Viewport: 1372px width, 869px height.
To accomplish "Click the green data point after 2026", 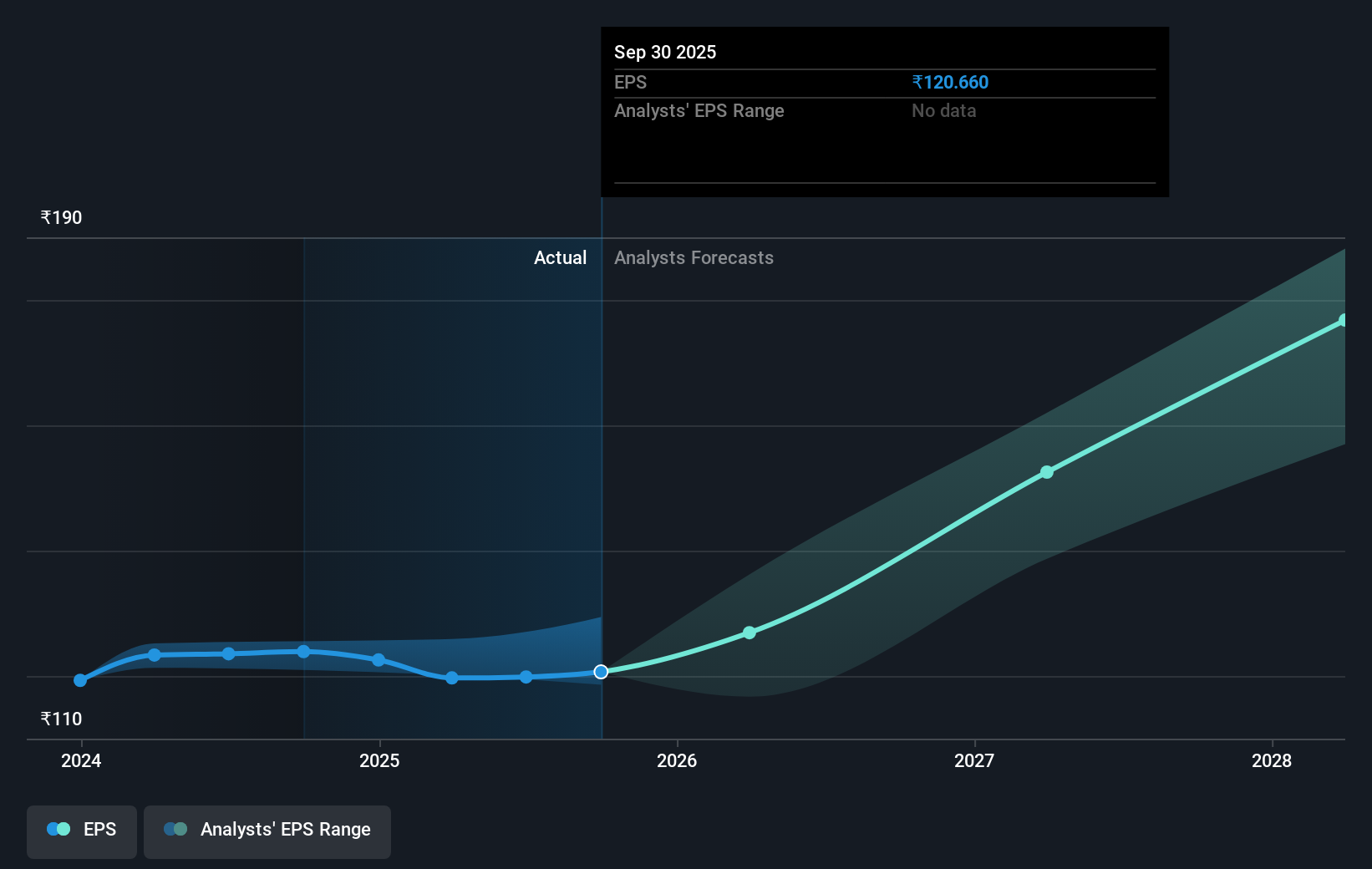I will click(x=750, y=633).
